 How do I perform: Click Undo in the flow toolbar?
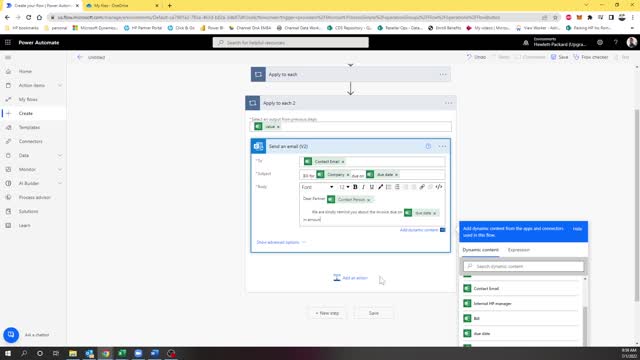(x=476, y=57)
